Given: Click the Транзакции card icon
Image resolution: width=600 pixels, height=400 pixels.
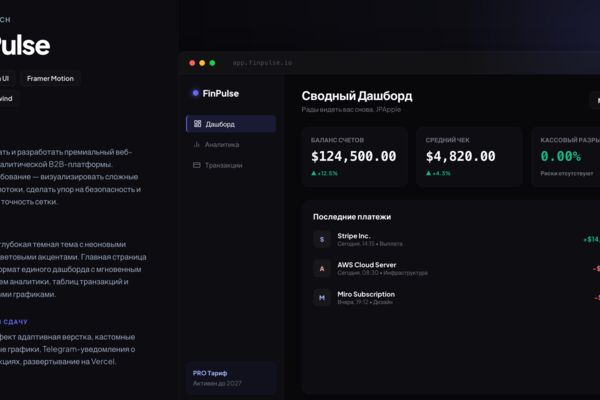Looking at the screenshot, I should pos(197,165).
